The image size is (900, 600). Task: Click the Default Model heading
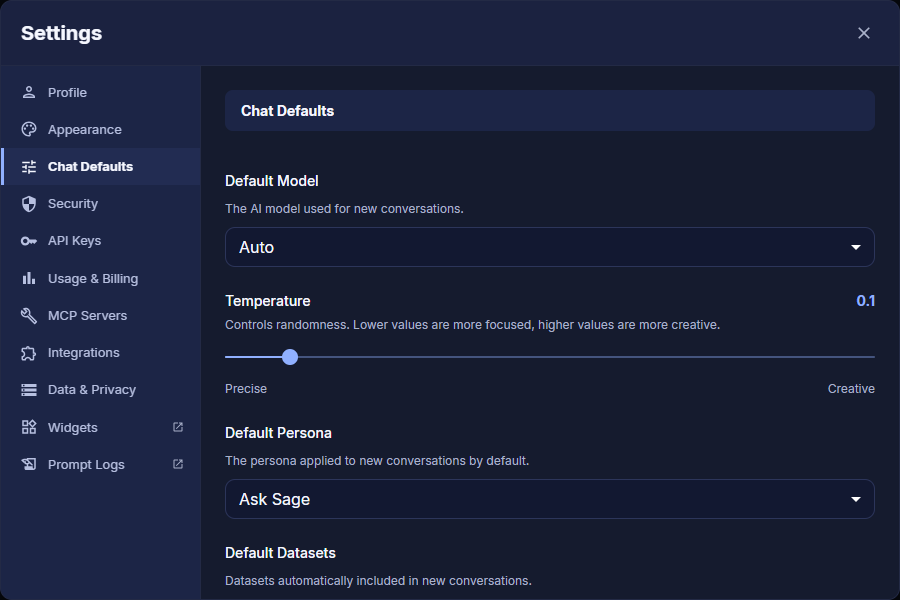click(271, 181)
